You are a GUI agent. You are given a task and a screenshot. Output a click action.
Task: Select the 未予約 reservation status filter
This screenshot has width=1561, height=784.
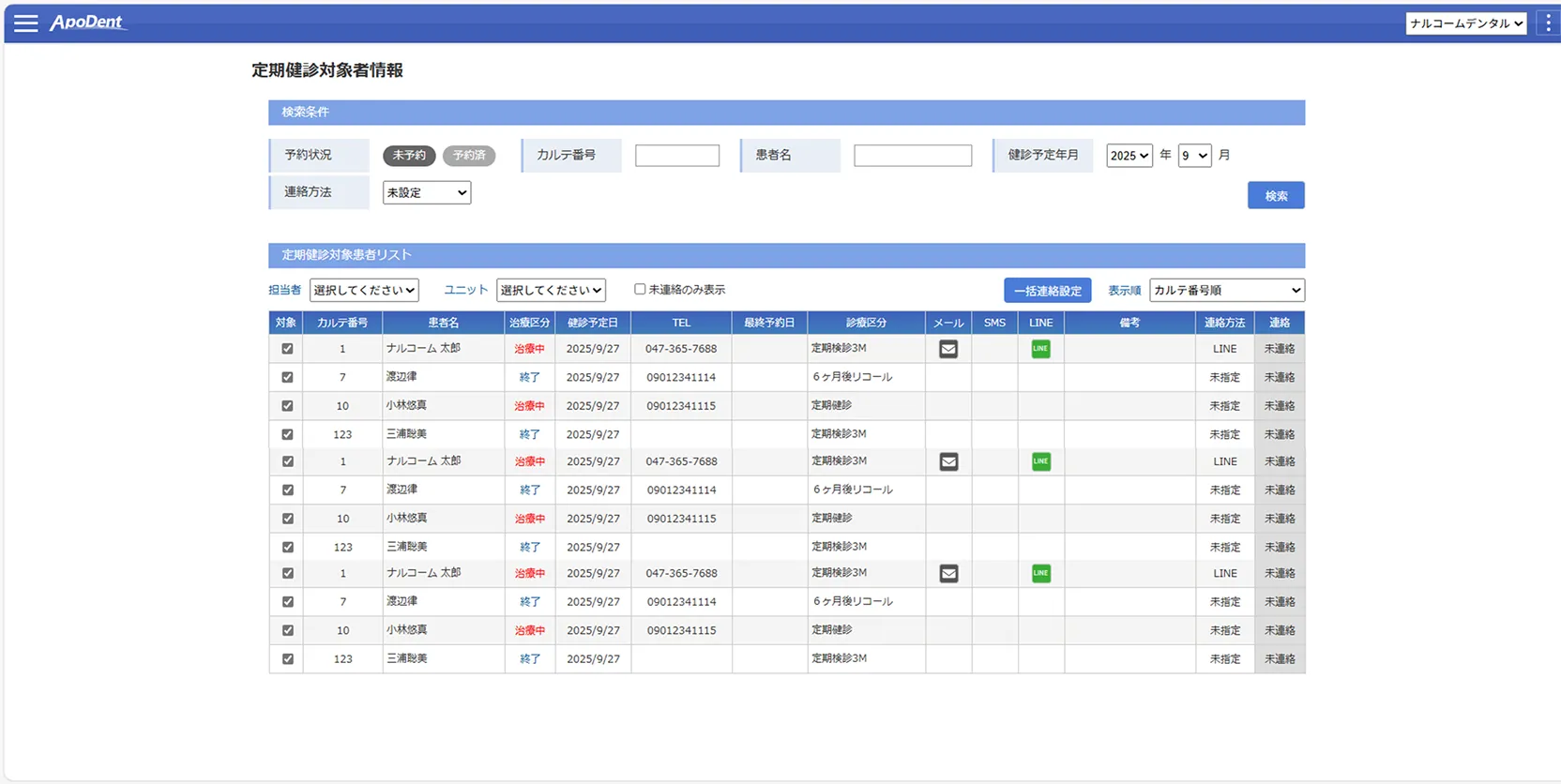(x=408, y=156)
